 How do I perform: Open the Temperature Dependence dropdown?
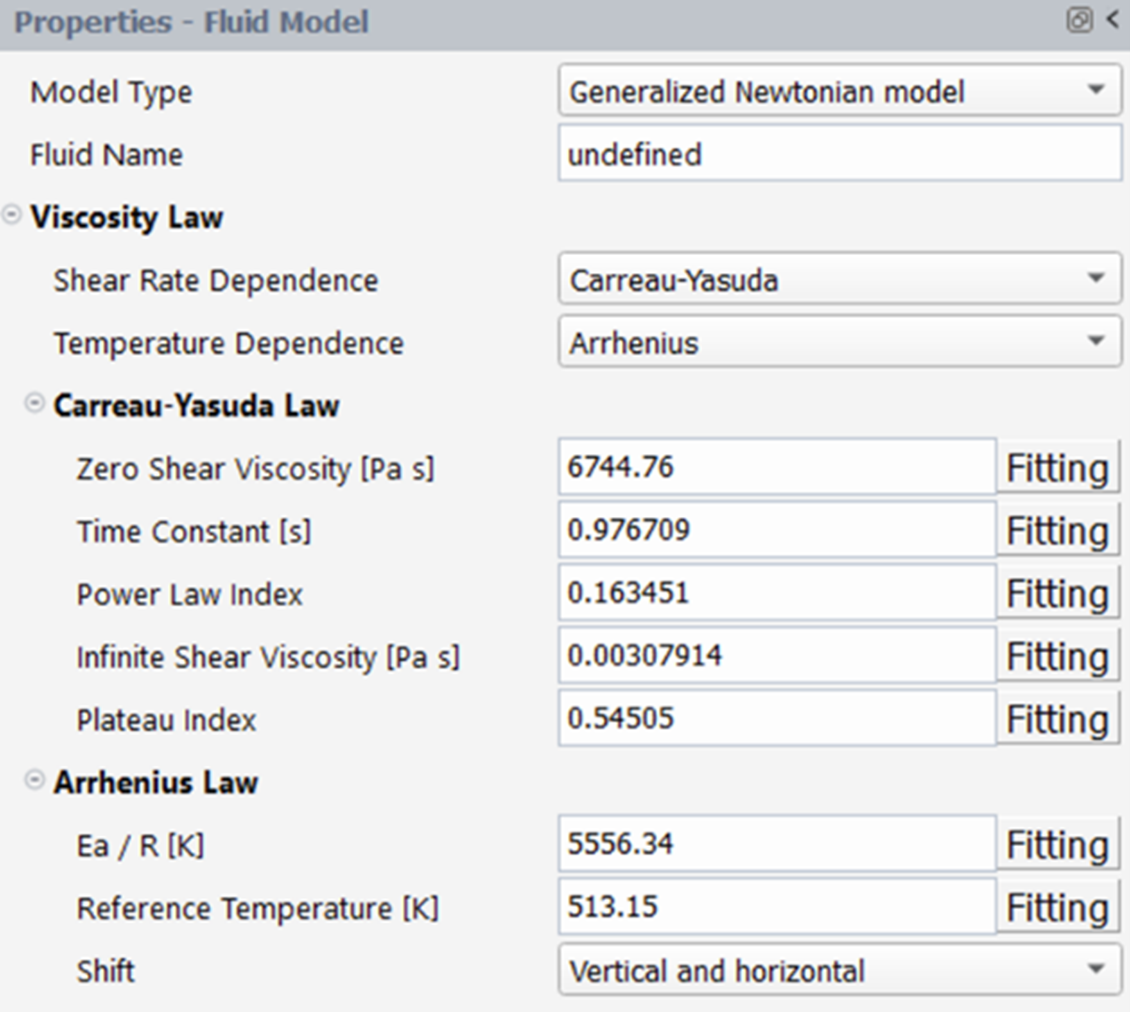pos(839,343)
